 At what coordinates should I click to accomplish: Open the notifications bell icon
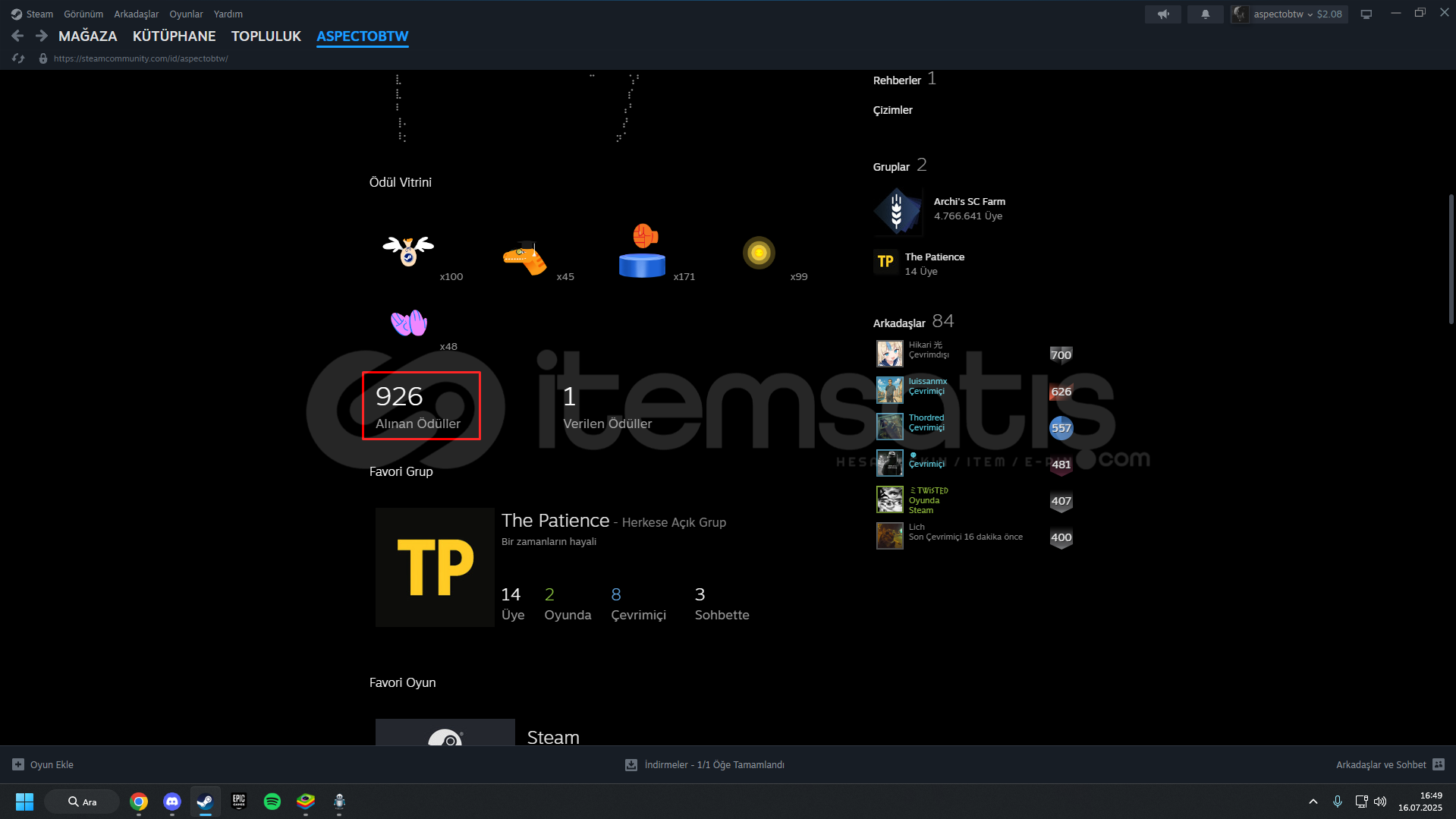(x=1205, y=14)
